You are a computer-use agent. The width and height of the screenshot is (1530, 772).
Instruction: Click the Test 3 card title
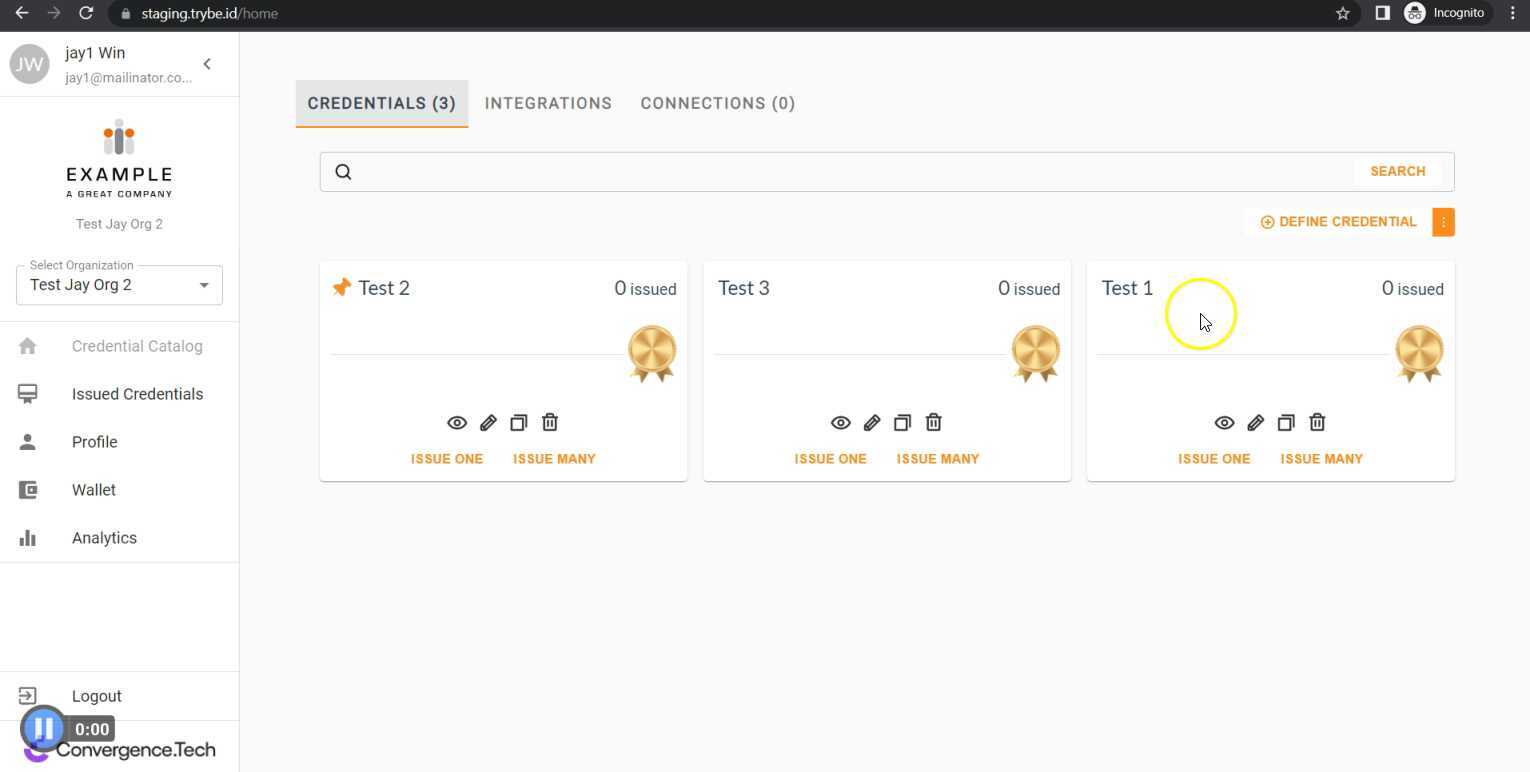click(x=744, y=288)
